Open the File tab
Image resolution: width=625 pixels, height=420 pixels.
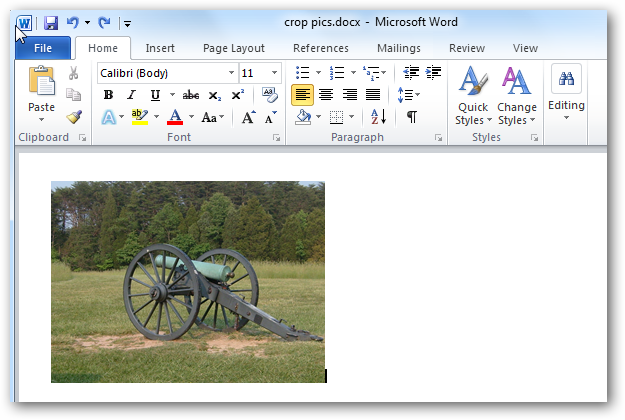coord(43,48)
